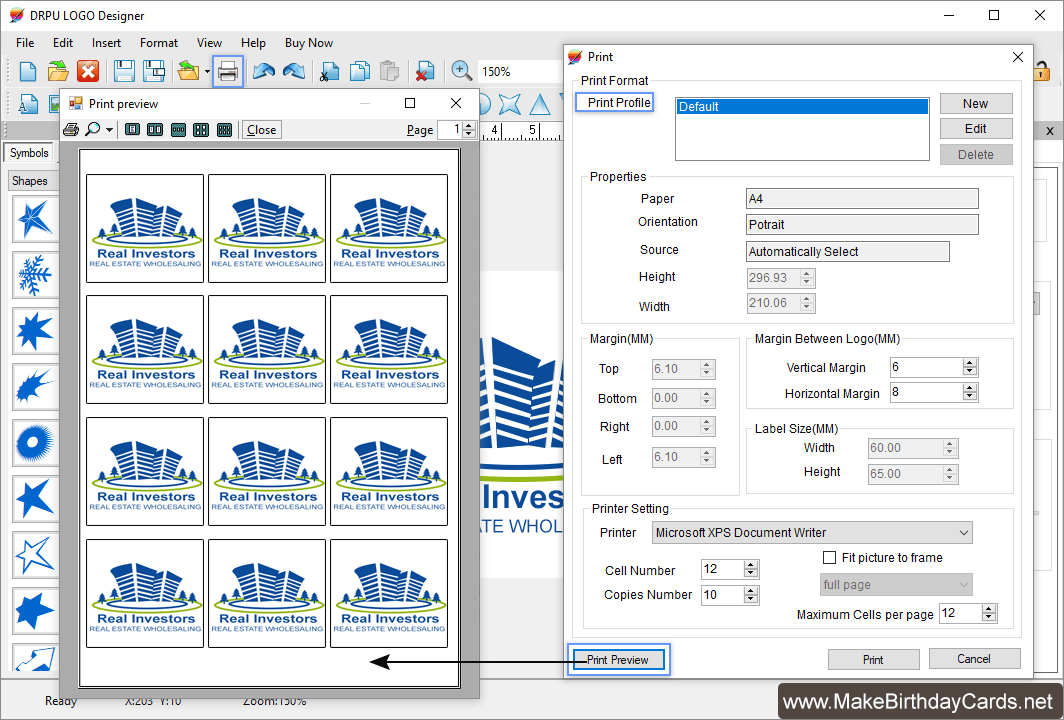Click the Zoom magnifier icon in main toolbar
This screenshot has height=720, width=1064.
click(461, 71)
